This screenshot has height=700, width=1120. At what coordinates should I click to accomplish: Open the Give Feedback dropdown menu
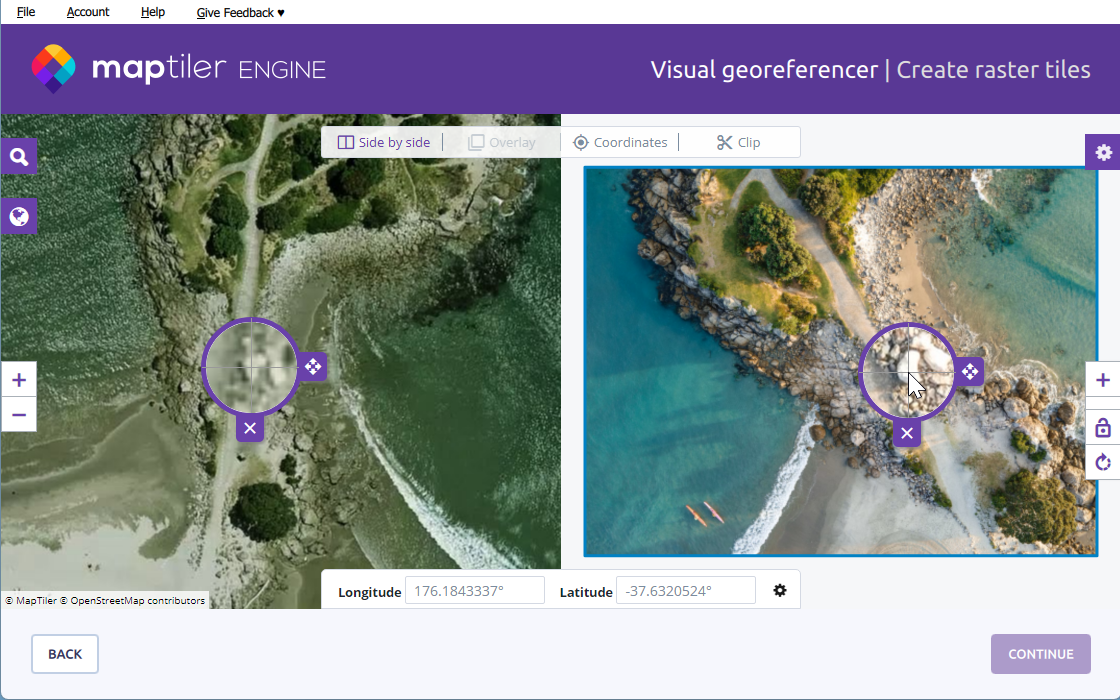240,12
